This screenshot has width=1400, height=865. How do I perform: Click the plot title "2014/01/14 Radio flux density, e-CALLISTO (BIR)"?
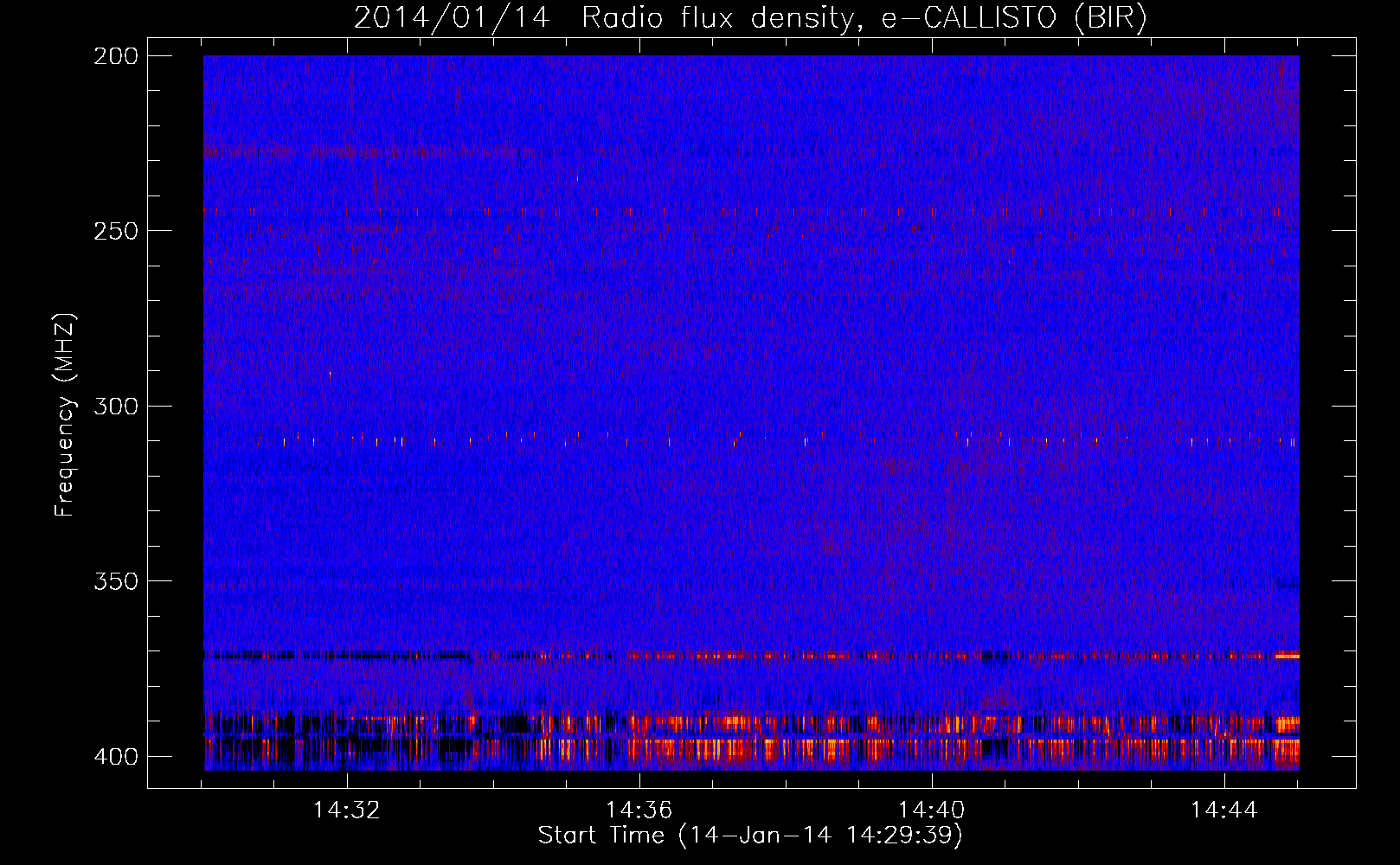point(750,17)
